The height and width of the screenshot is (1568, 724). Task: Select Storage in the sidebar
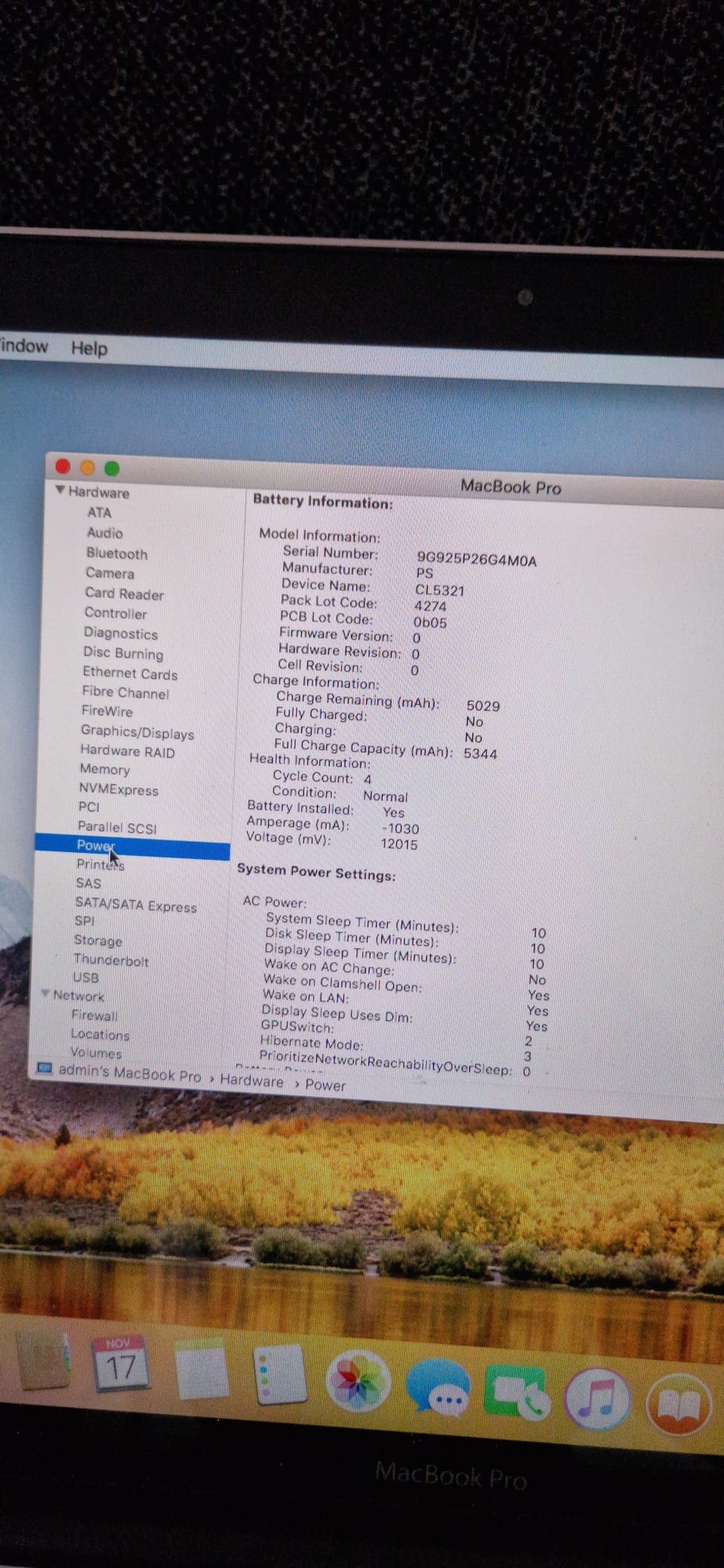pos(97,940)
